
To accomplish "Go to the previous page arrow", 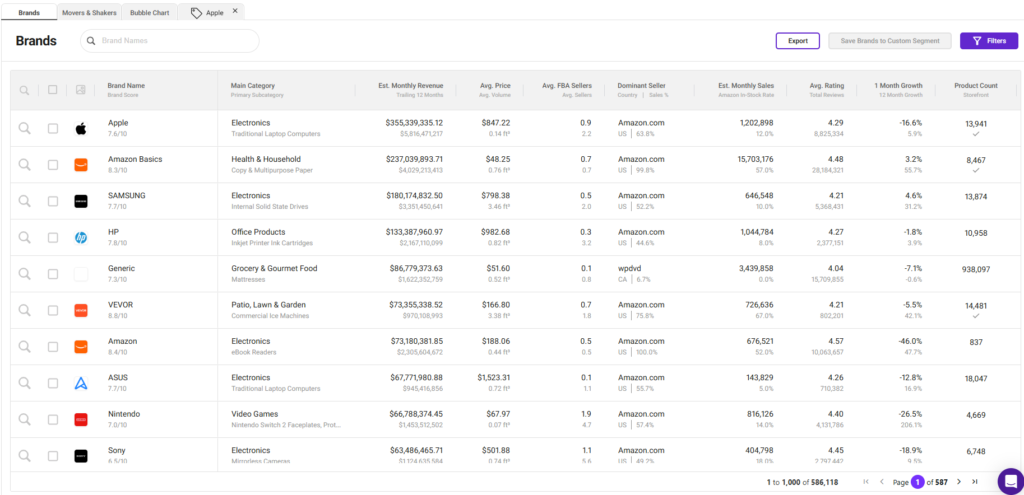I will click(x=882, y=482).
